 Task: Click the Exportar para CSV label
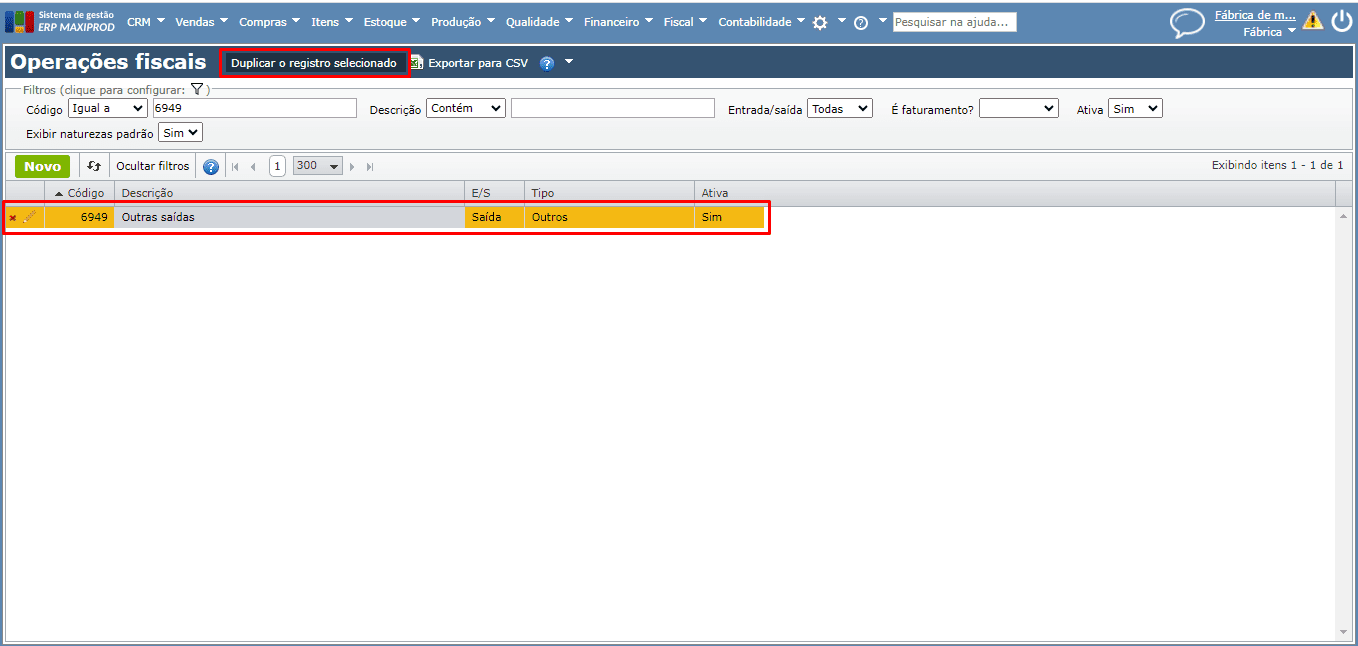pos(478,63)
